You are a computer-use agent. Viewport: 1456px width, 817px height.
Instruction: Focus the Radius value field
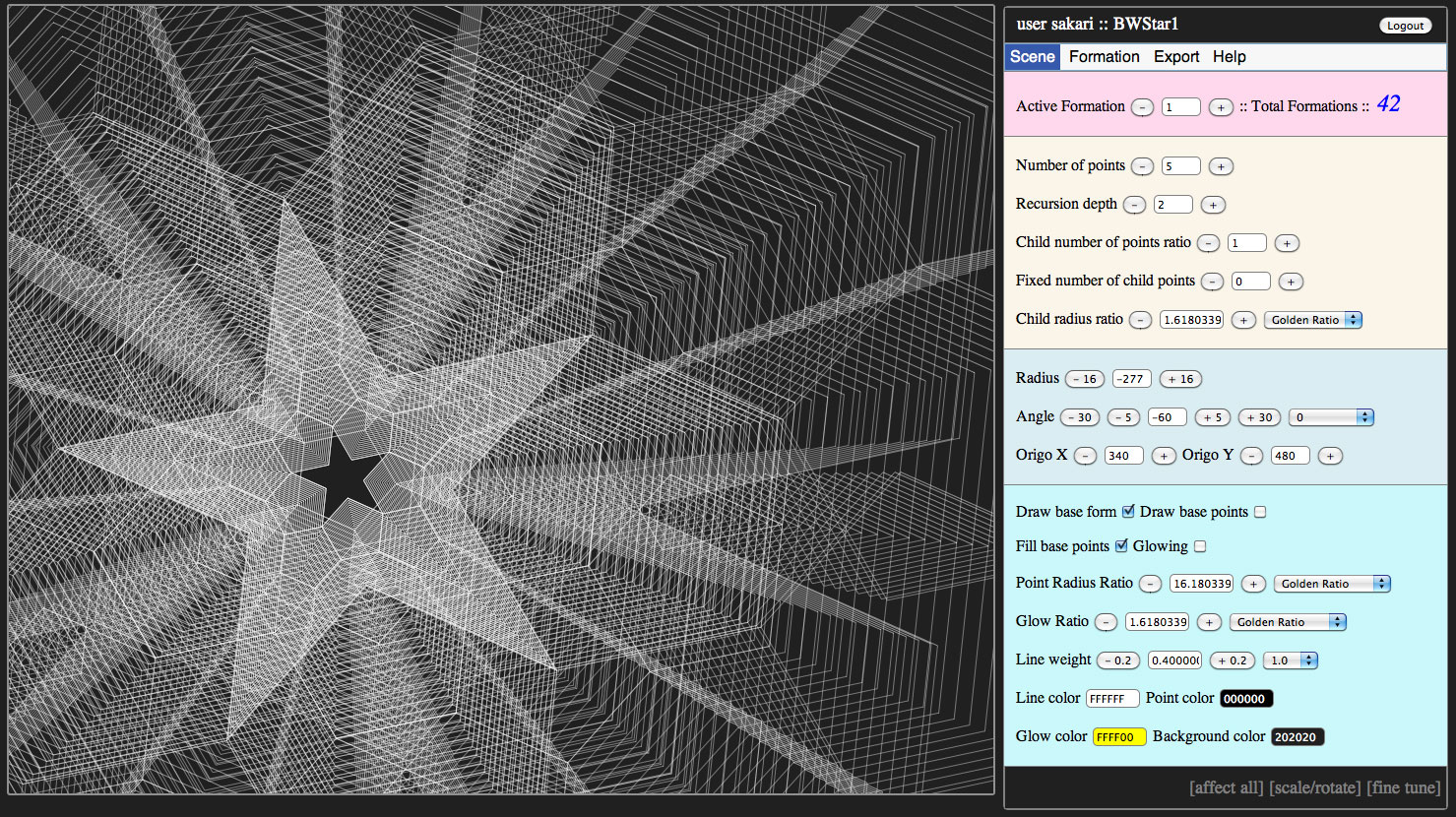1132,379
